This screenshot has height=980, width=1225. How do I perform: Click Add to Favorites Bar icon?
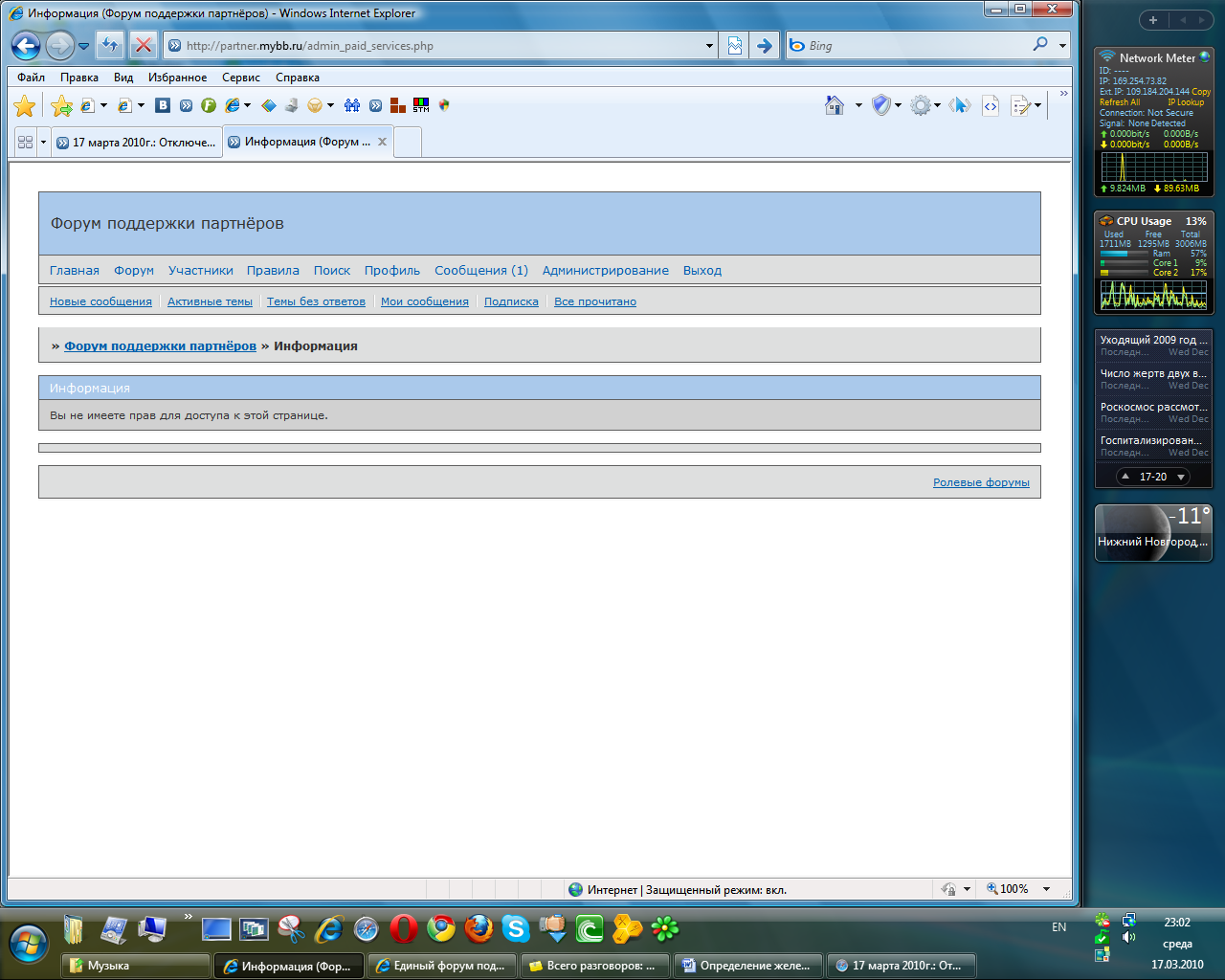pyautogui.click(x=61, y=106)
